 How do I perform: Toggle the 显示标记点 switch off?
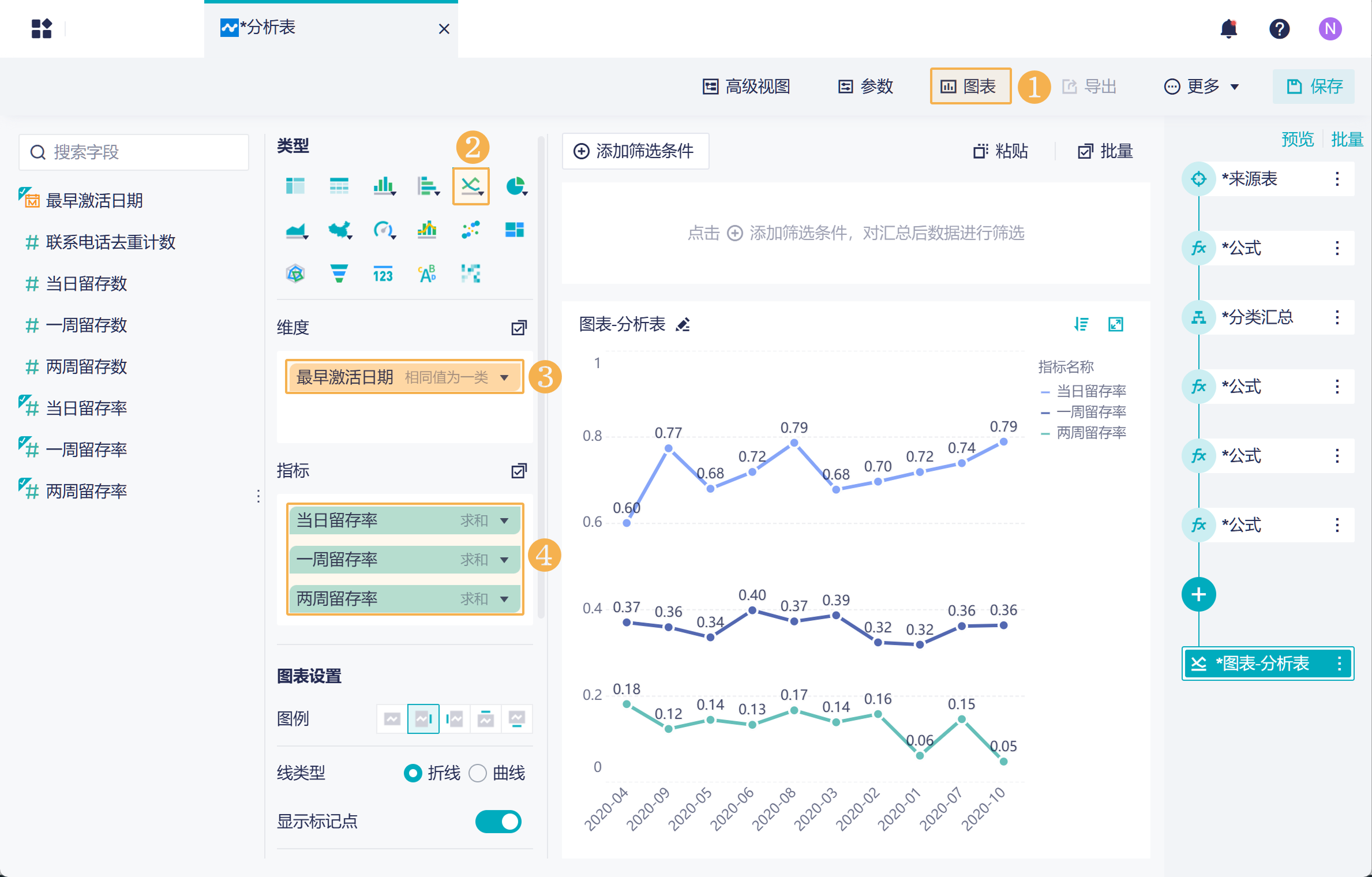[x=498, y=821]
